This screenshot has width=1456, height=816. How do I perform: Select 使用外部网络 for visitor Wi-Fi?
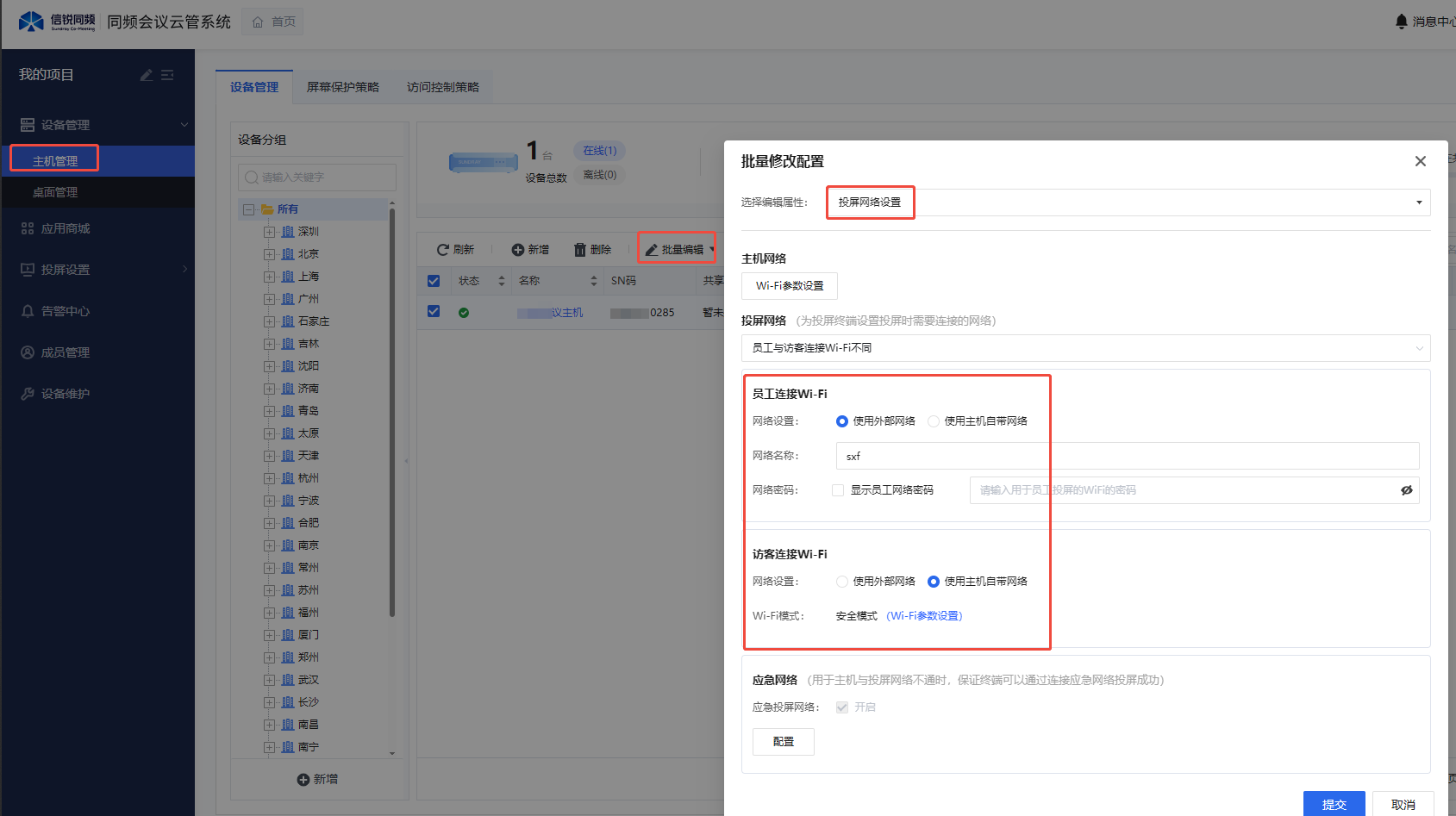[842, 582]
